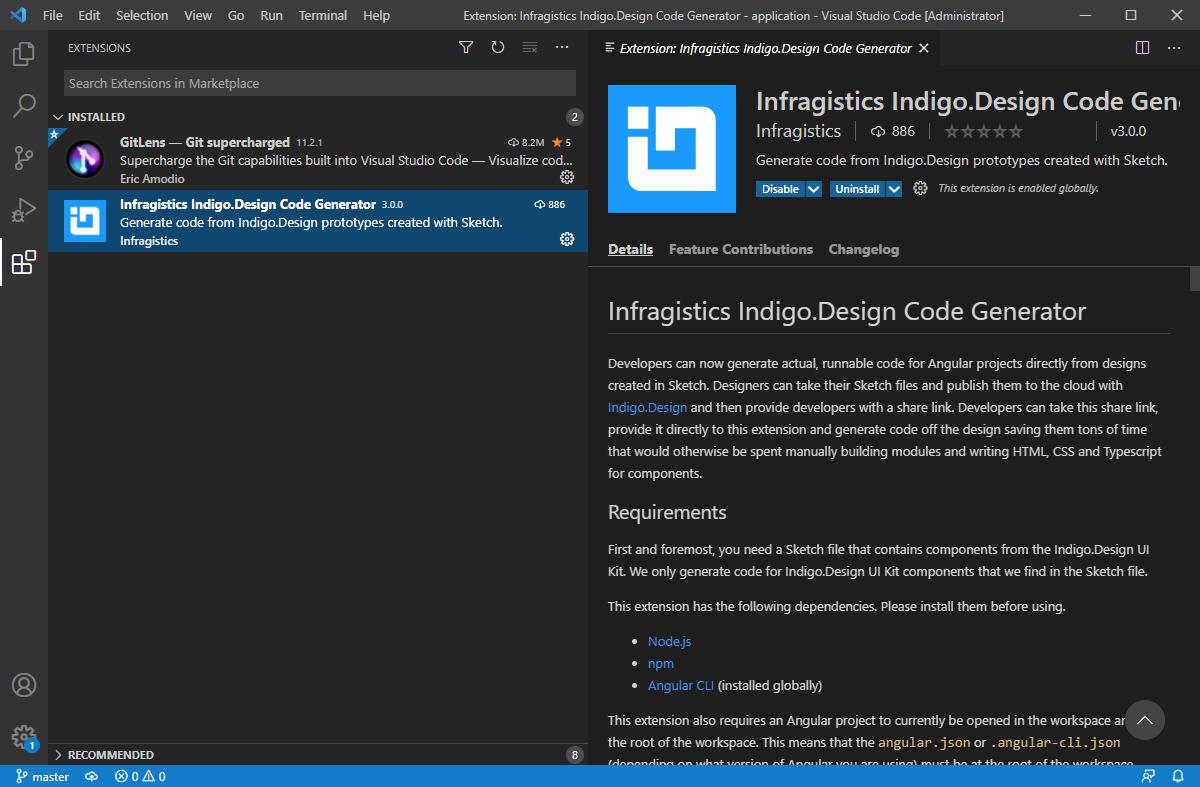
Task: Open the Run and Debug view
Action: tap(24, 210)
